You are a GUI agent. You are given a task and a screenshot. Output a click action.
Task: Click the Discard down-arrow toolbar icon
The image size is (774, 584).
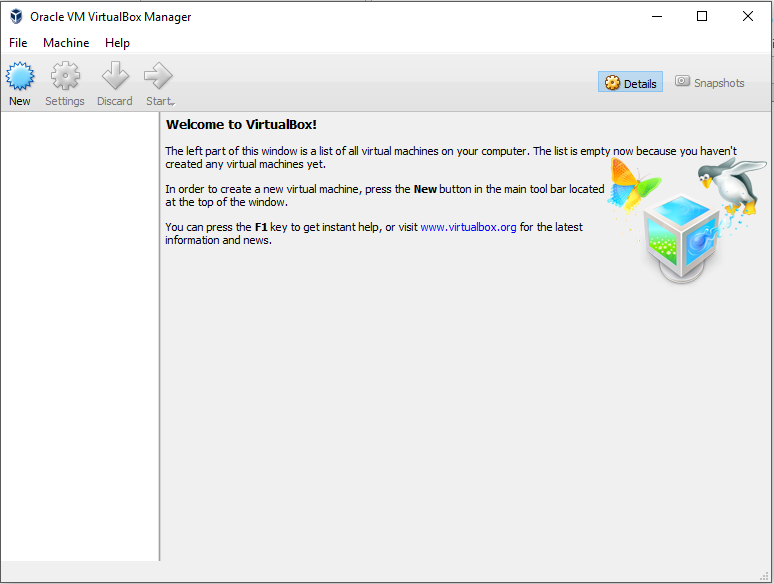pyautogui.click(x=115, y=76)
